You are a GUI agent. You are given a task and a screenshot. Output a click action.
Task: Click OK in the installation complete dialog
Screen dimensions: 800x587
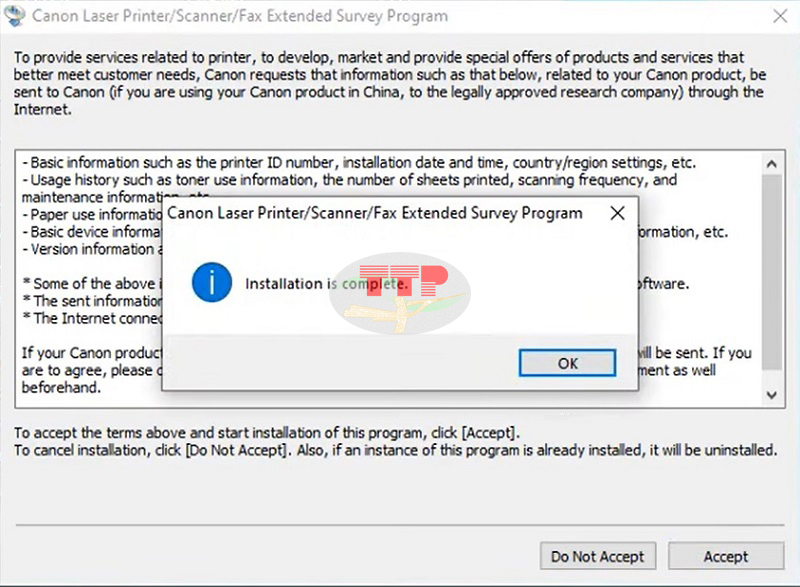(x=567, y=363)
